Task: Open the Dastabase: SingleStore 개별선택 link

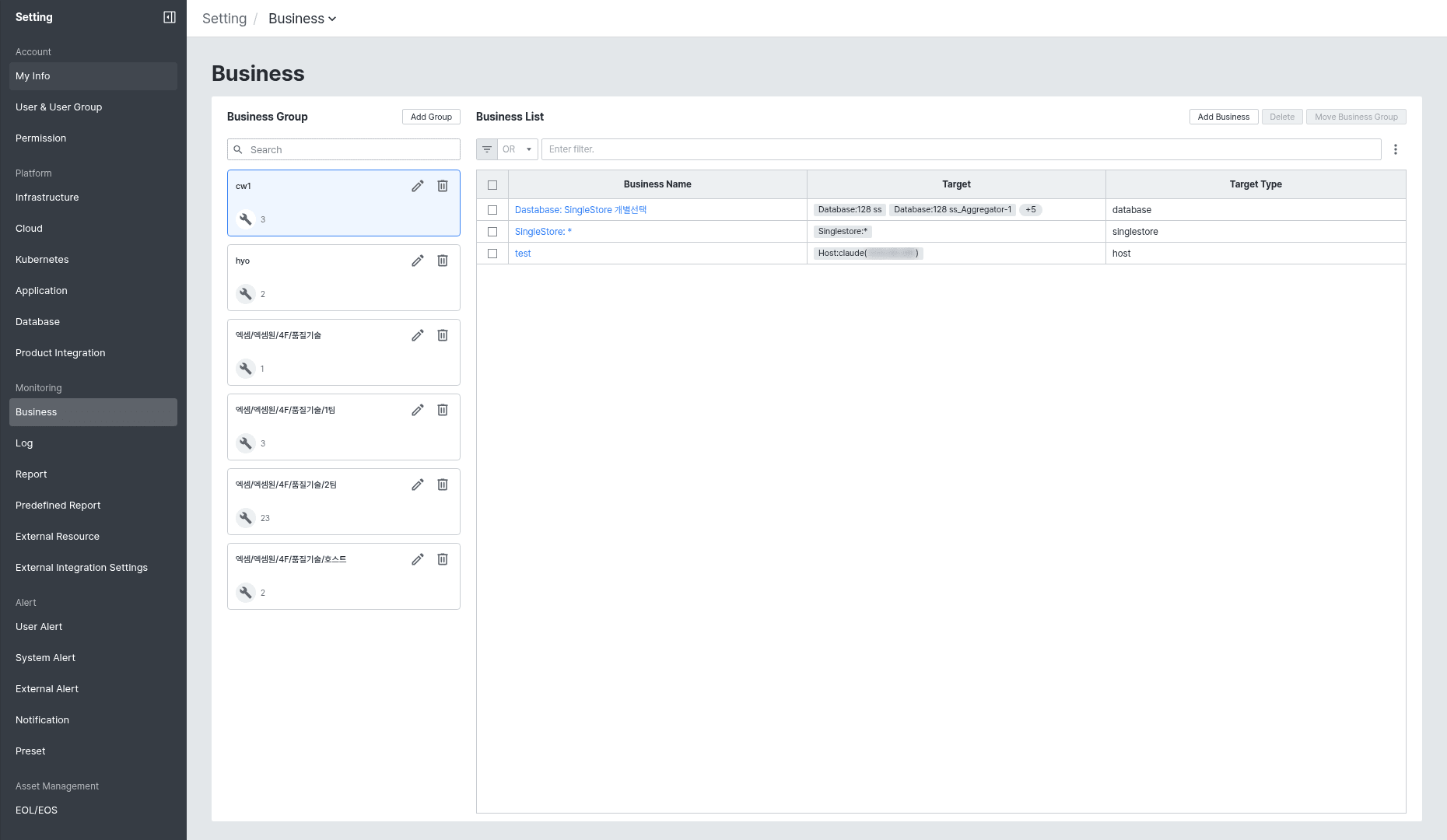Action: [580, 210]
